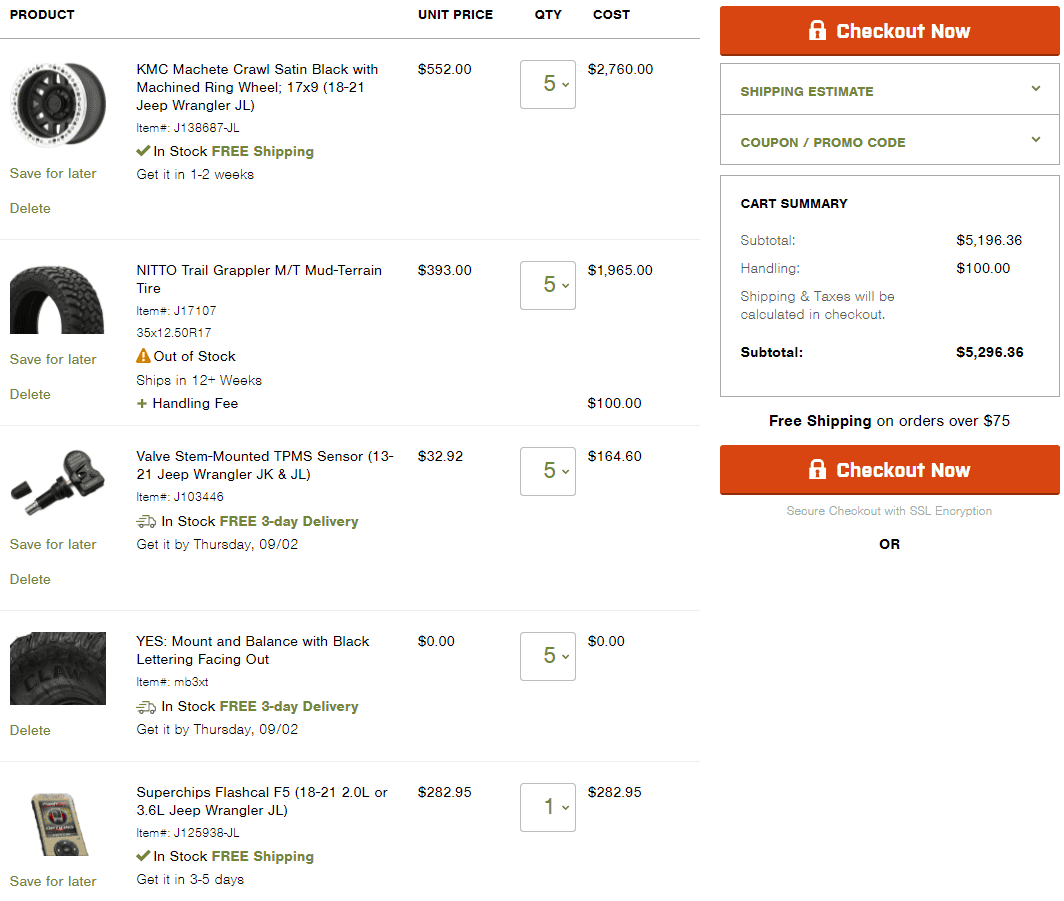
Task: Click the lock icon on top Checkout Now
Action: (817, 31)
